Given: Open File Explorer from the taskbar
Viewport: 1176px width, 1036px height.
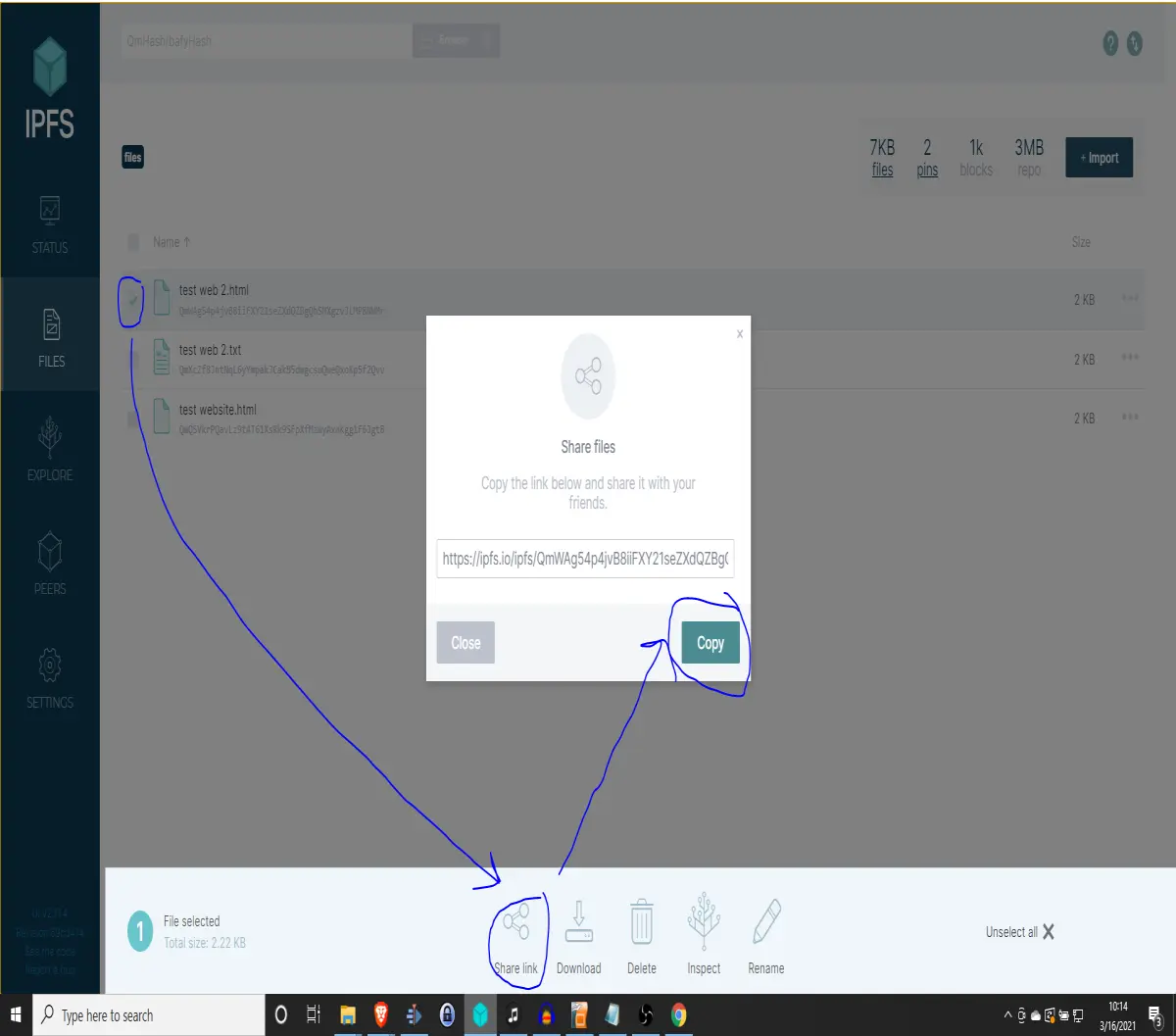Looking at the screenshot, I should 347,1015.
